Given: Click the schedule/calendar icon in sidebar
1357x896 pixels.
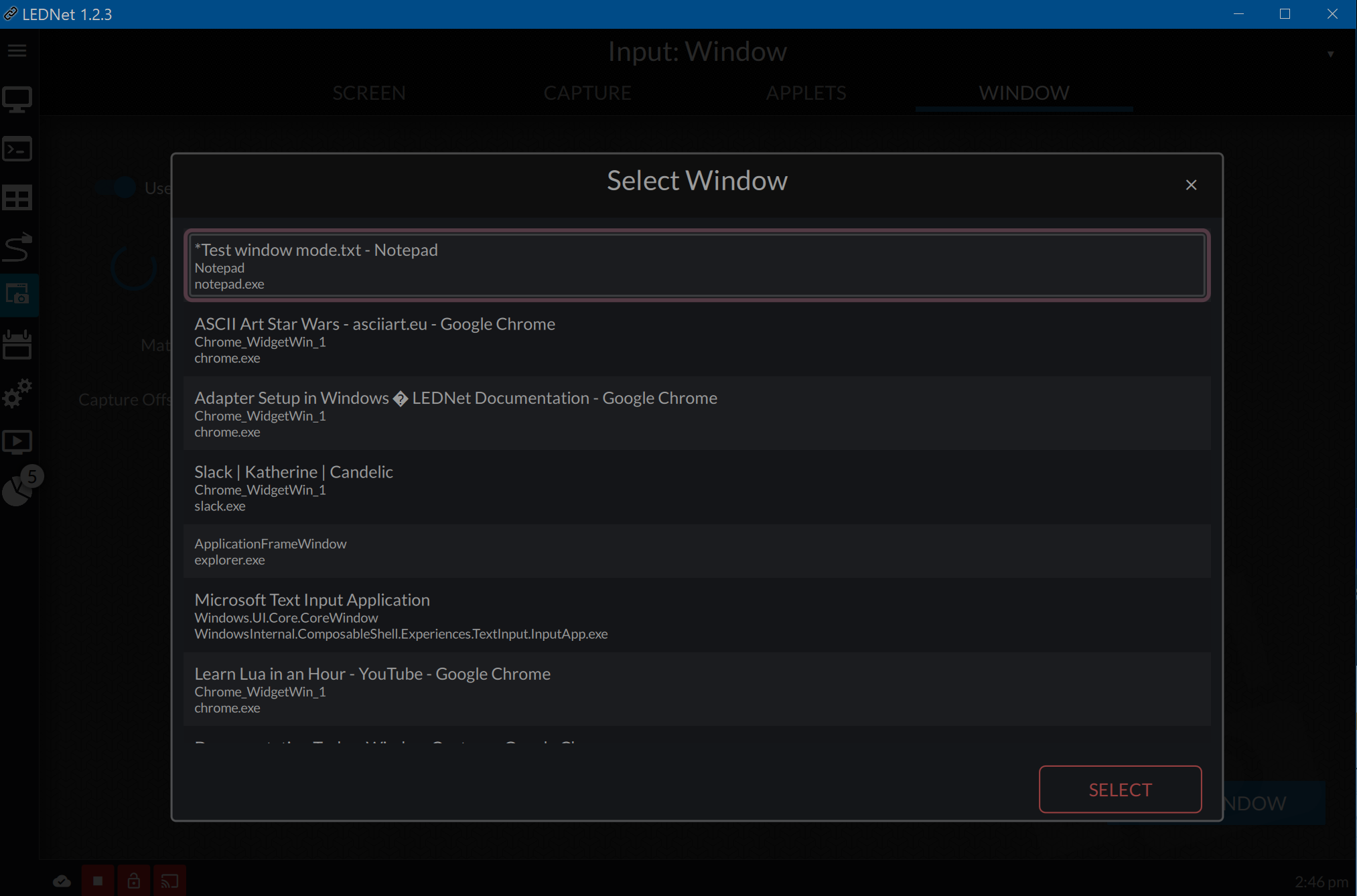Looking at the screenshot, I should [x=19, y=343].
